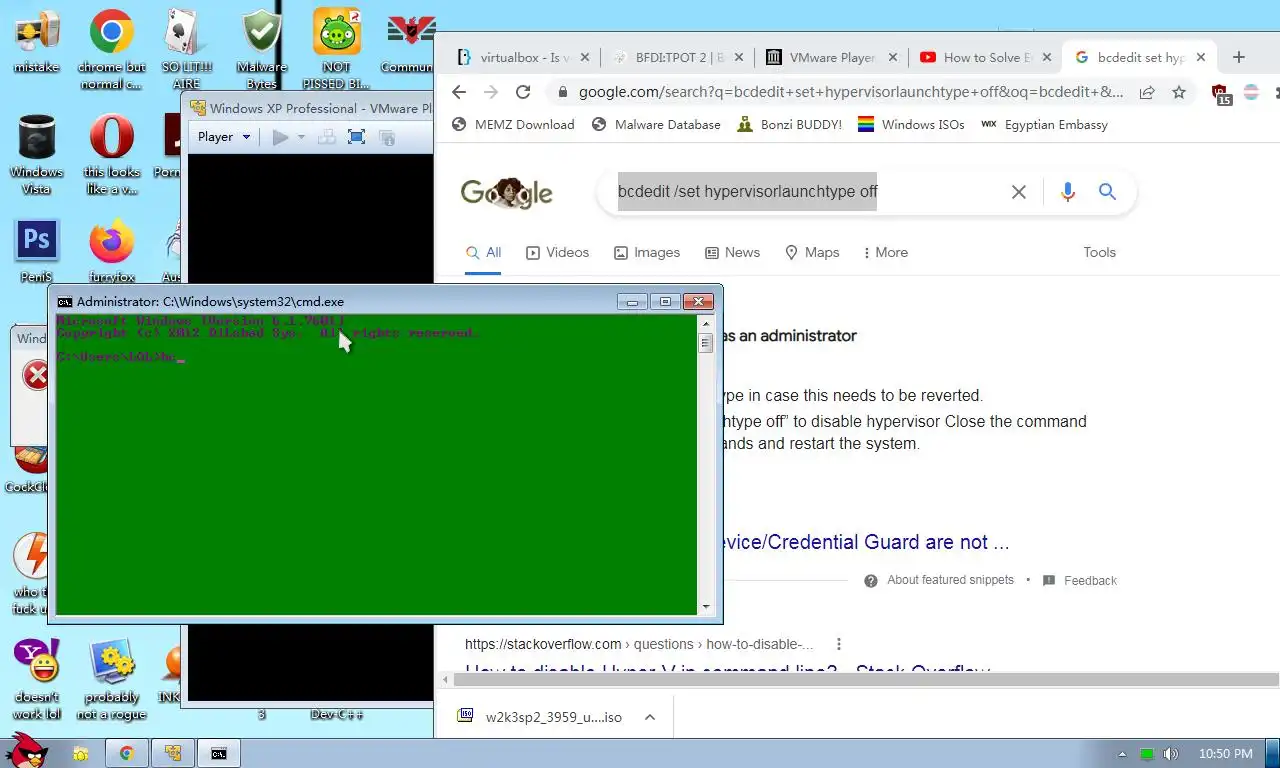The width and height of the screenshot is (1280, 768).
Task: Open the 'mistake' desktop icon
Action: 36,40
